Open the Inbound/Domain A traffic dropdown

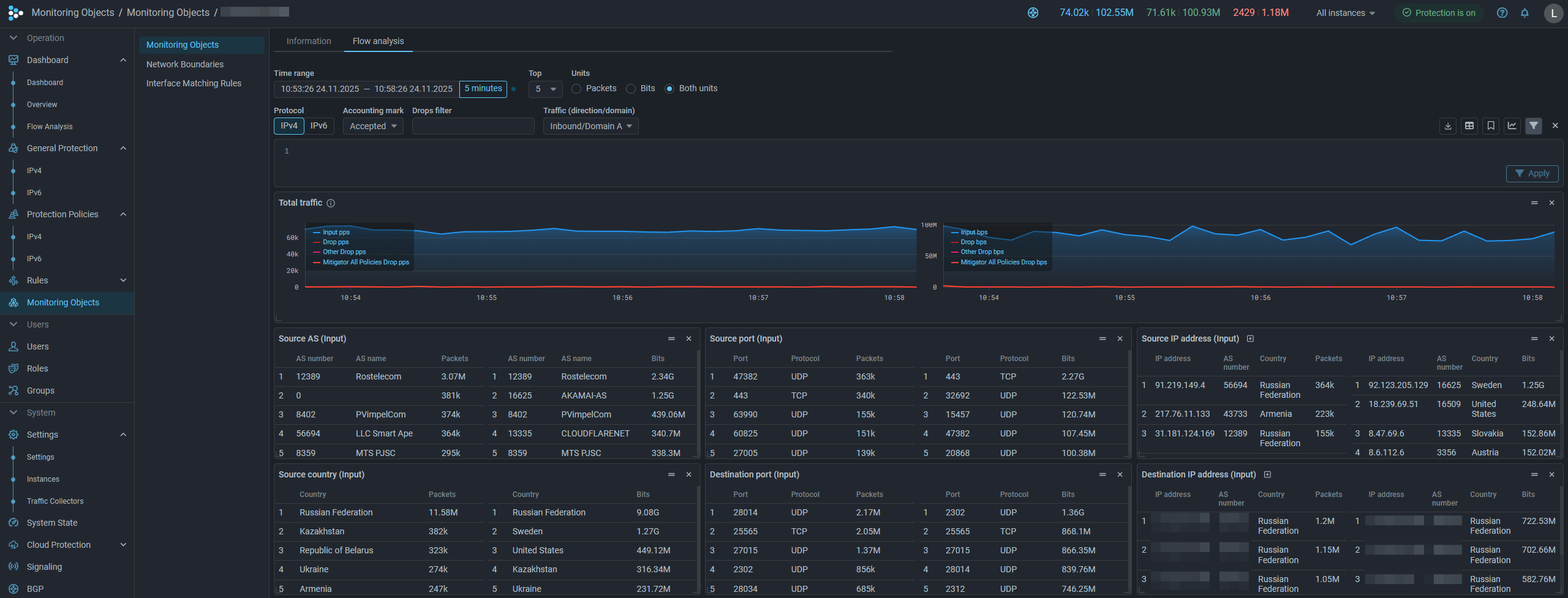590,127
